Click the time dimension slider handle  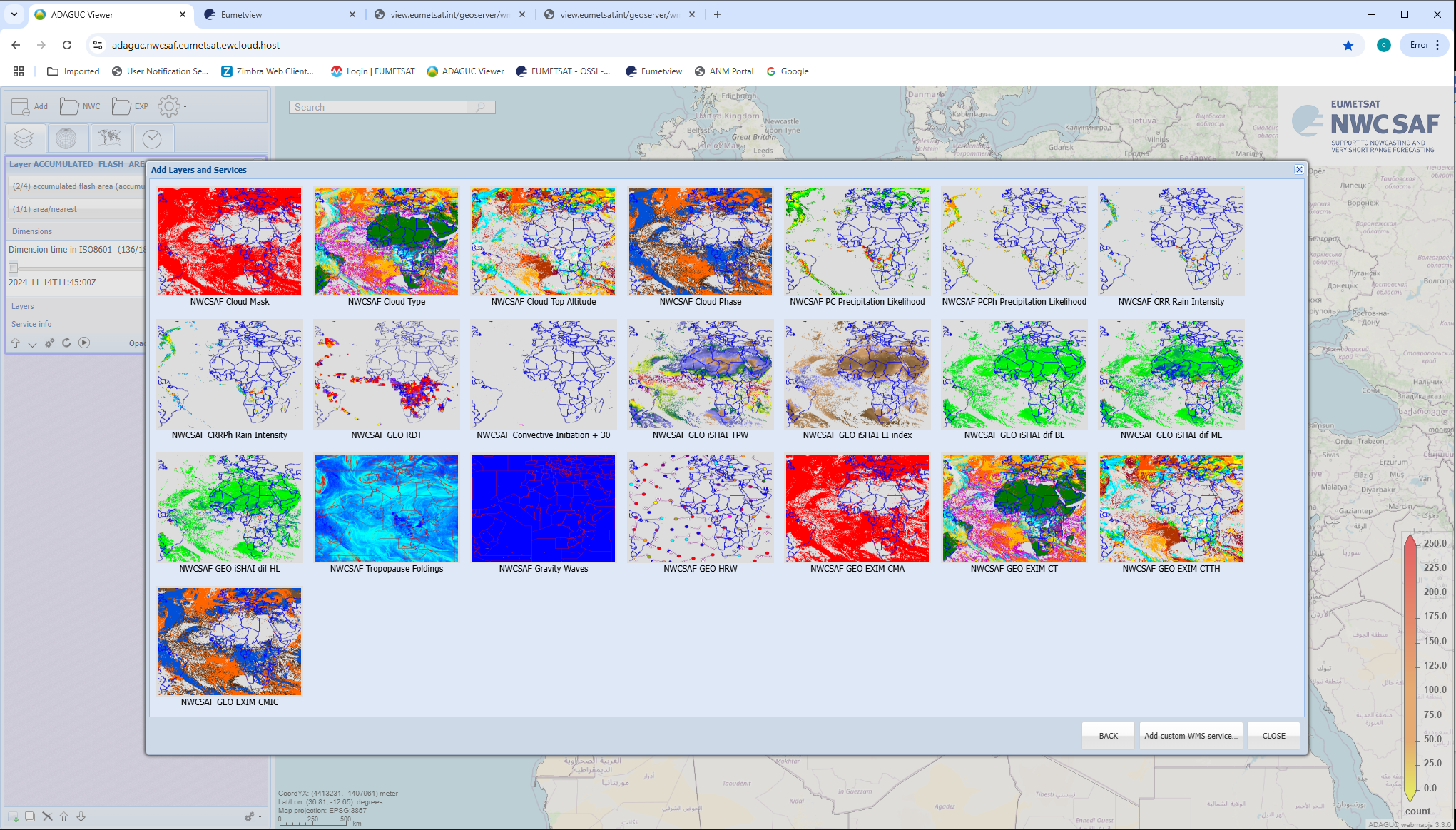[13, 268]
